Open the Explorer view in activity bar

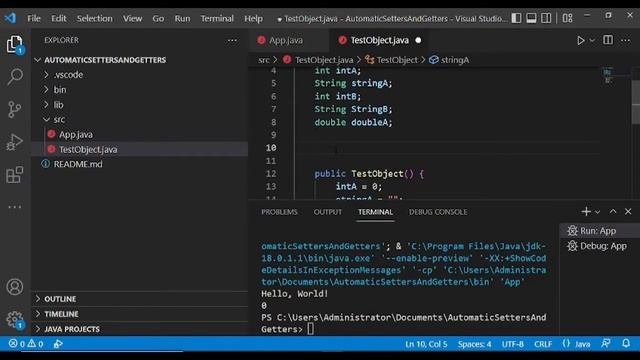[x=15, y=44]
